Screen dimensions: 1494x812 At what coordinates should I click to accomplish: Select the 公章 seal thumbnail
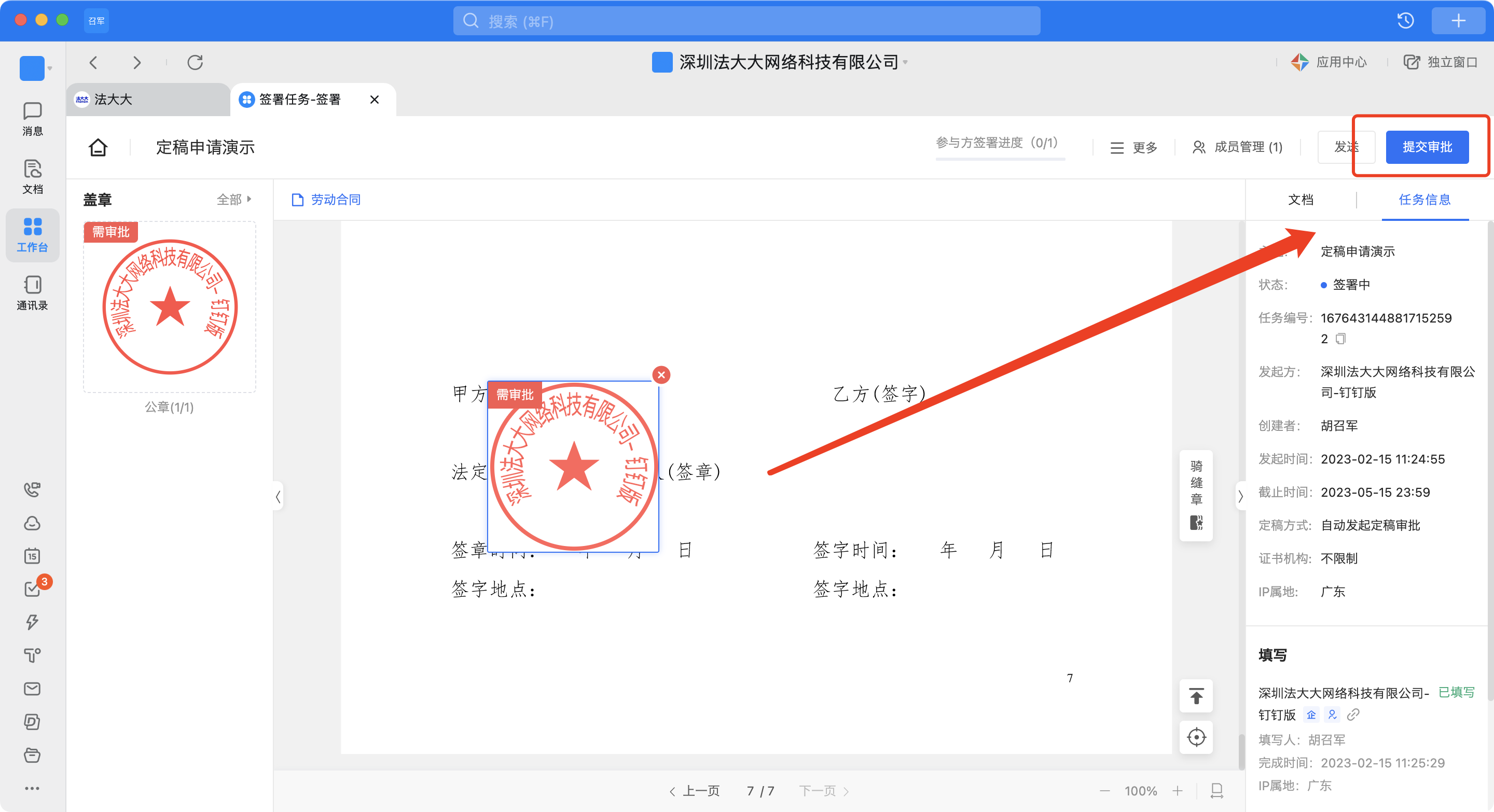tap(169, 306)
